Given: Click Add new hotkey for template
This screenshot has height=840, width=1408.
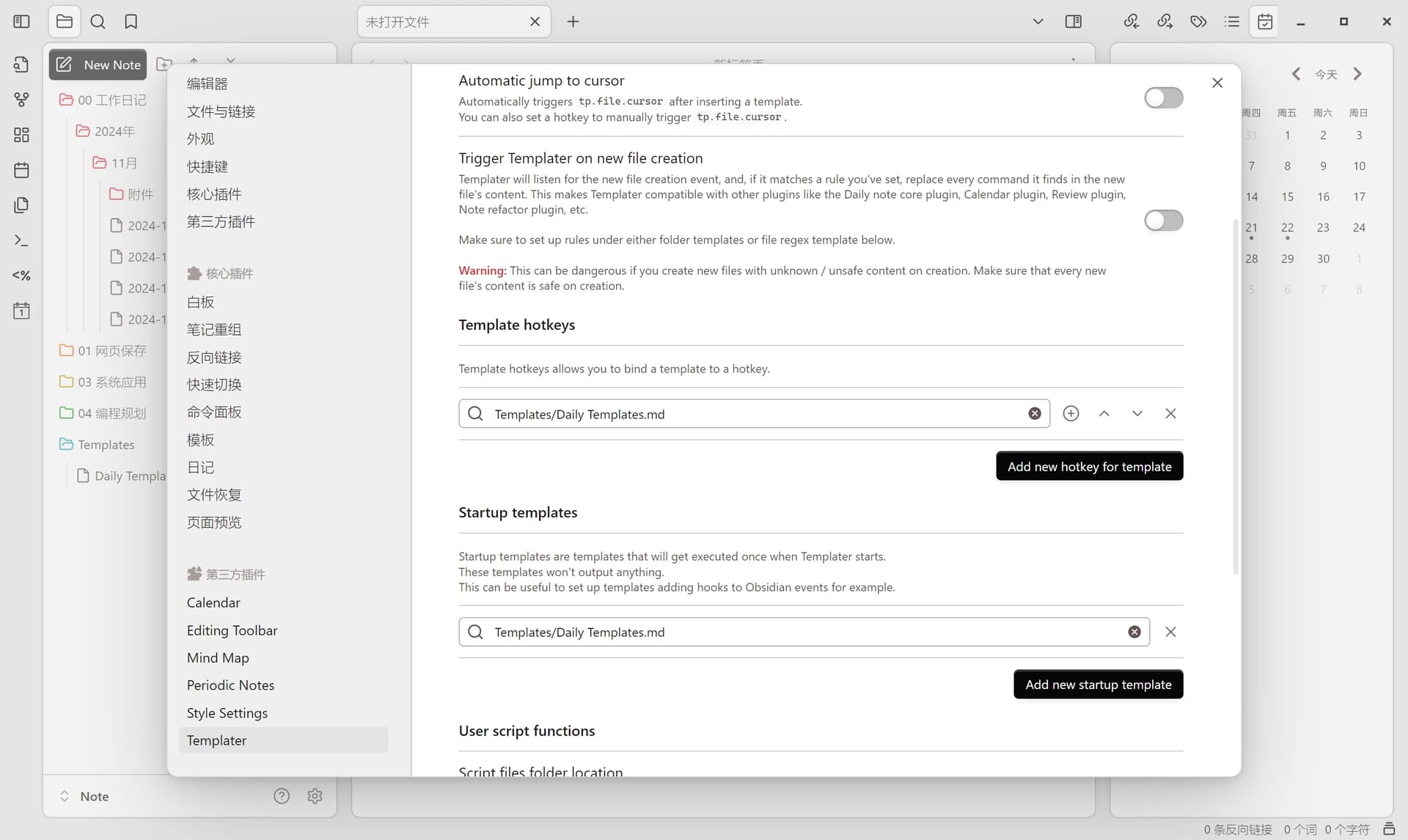Looking at the screenshot, I should (1089, 466).
